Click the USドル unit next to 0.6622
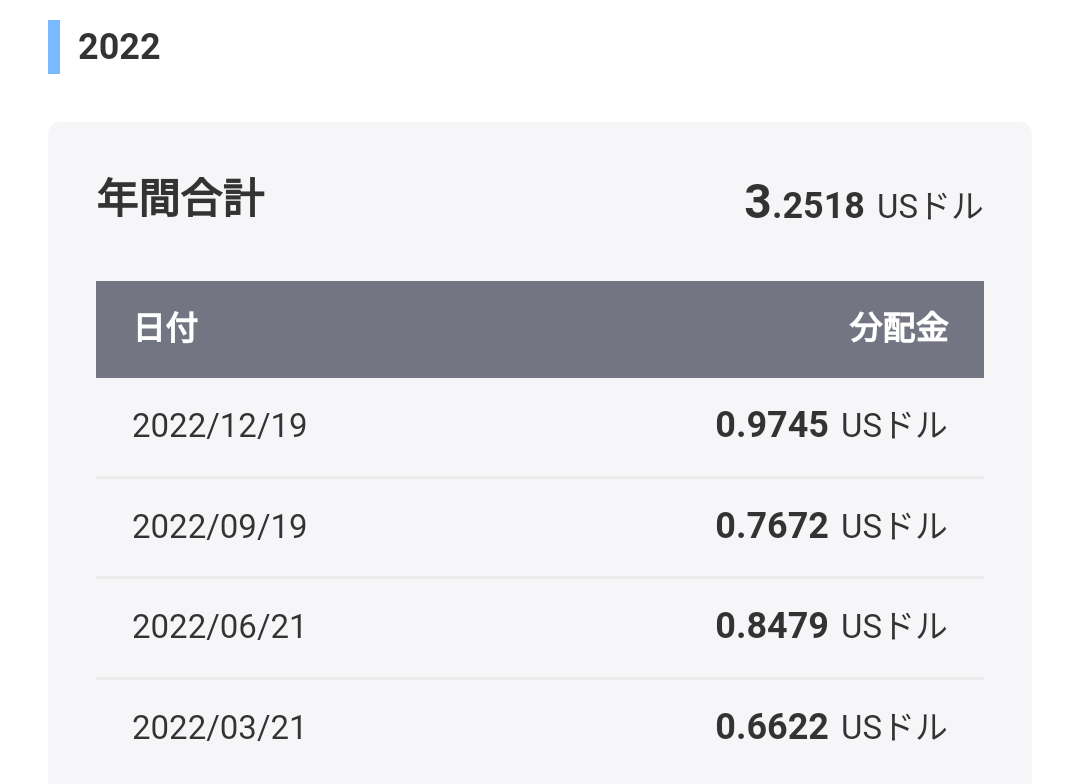Viewport: 1080px width, 784px height. pyautogui.click(x=894, y=728)
